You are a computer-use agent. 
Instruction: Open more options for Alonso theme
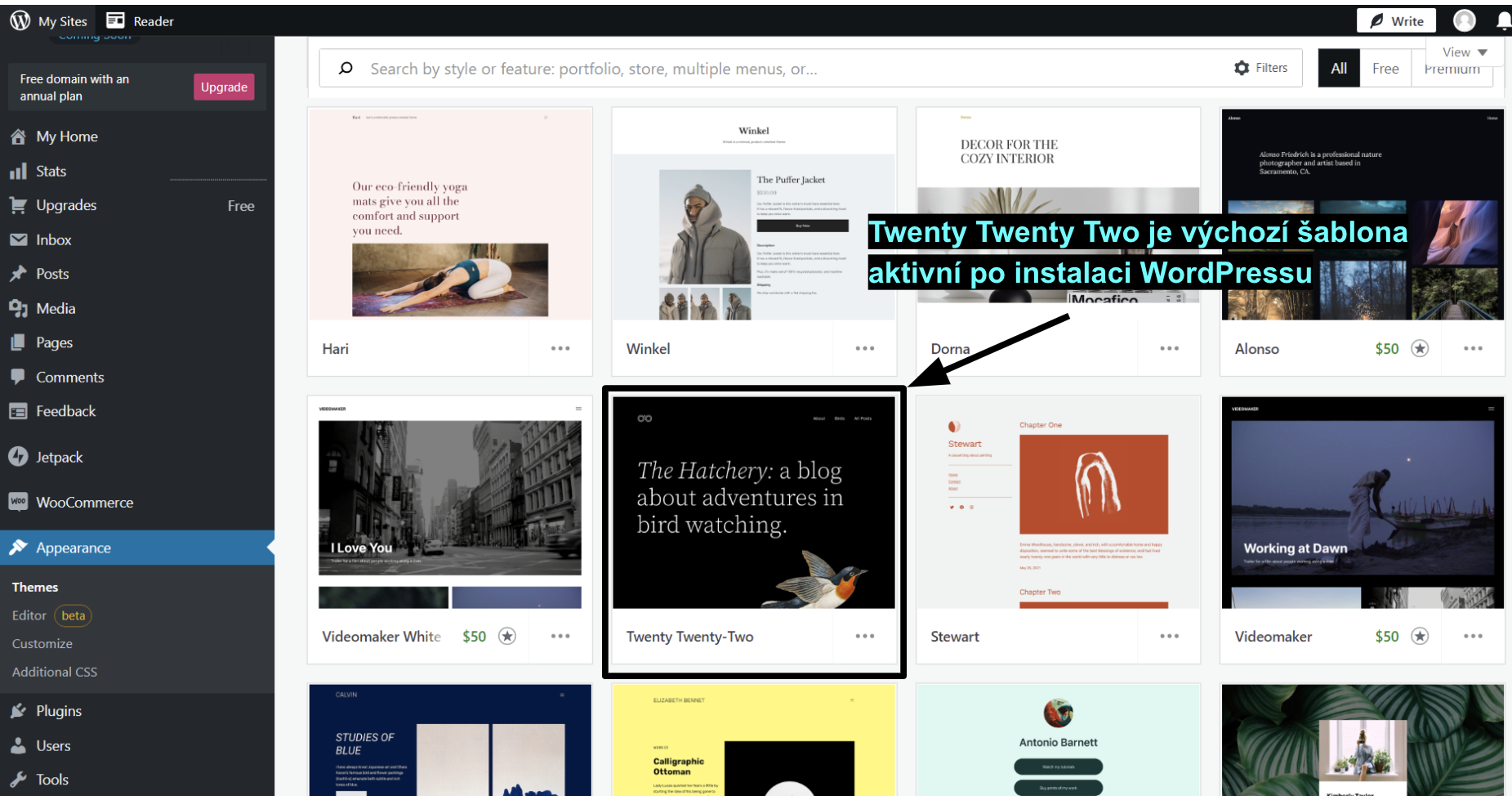click(1474, 348)
